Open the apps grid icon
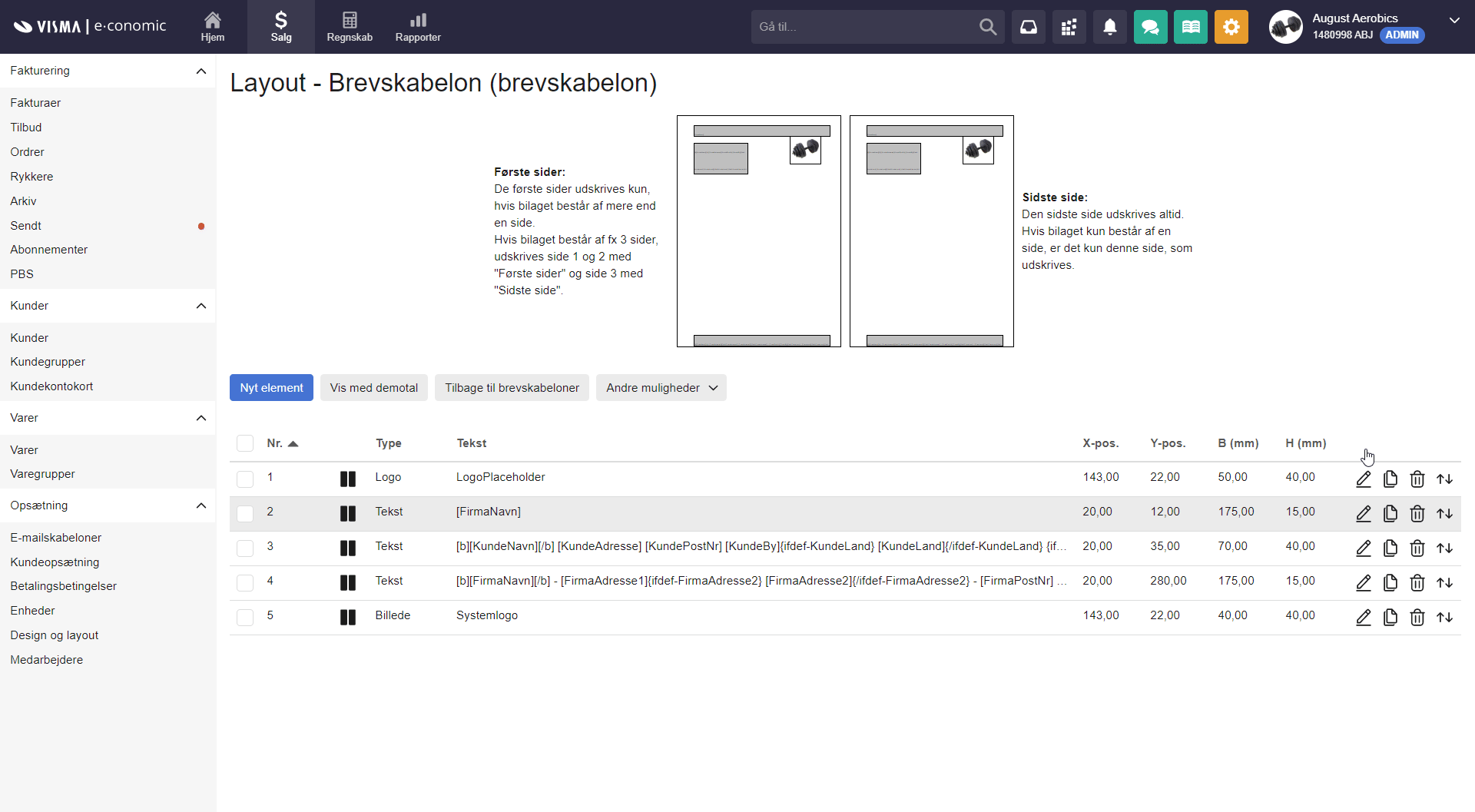 (1069, 28)
